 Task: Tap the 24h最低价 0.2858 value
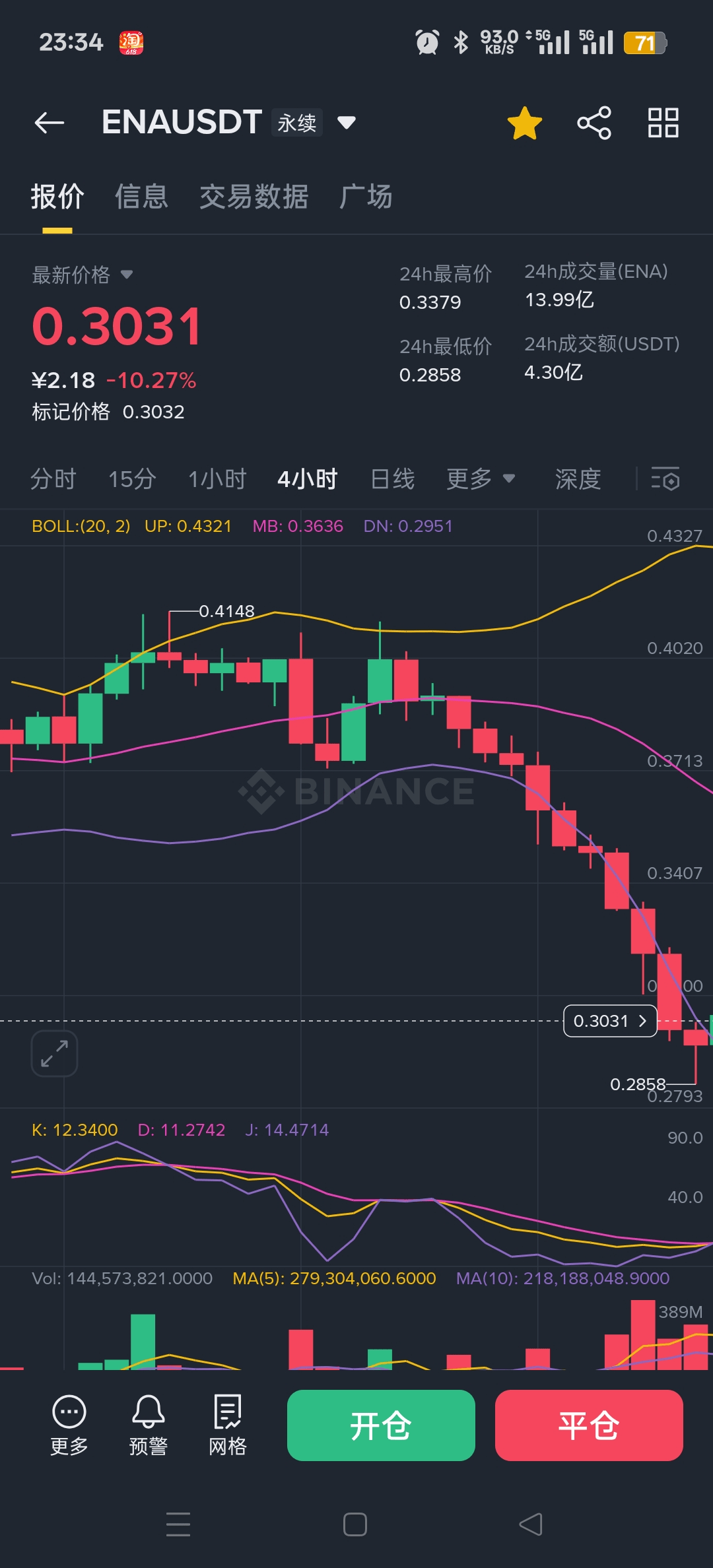pos(430,375)
